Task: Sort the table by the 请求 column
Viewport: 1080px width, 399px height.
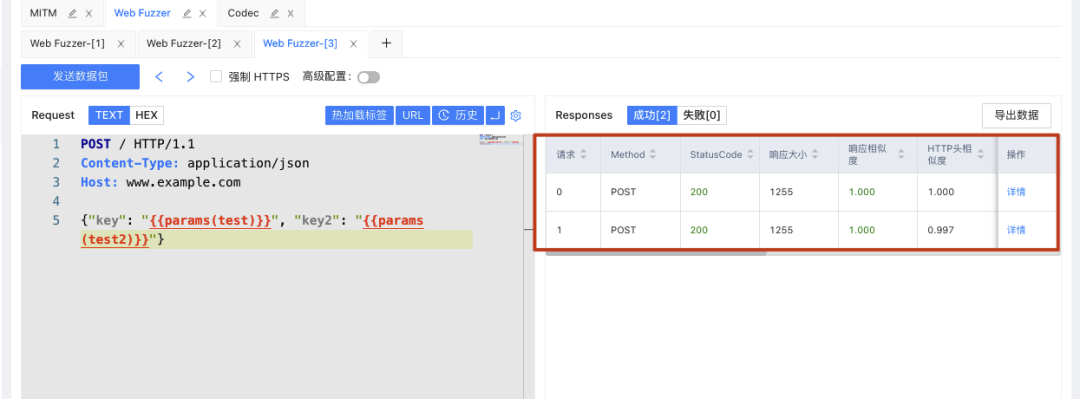Action: [583, 155]
